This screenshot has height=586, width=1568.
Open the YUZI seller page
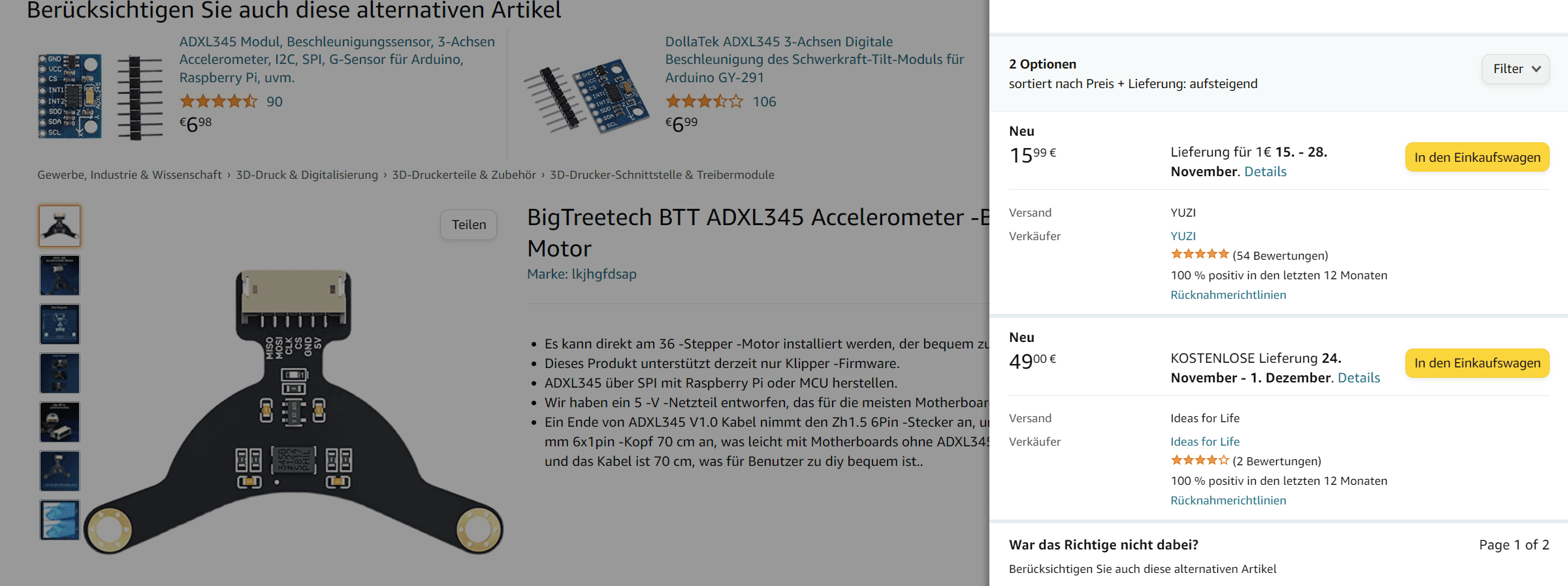pos(1183,236)
